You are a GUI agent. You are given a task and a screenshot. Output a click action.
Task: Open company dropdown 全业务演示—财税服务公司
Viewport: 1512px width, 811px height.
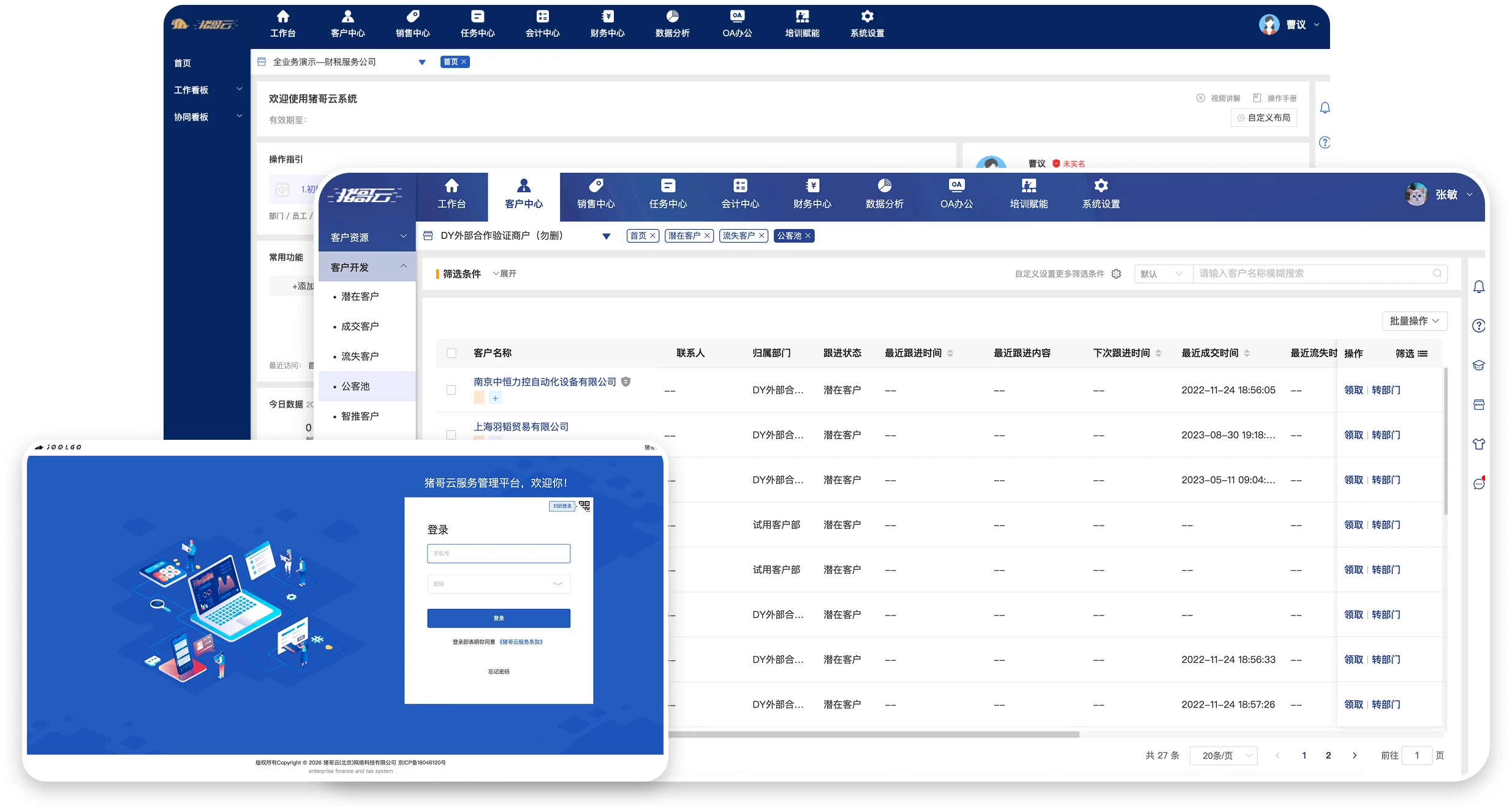click(x=422, y=62)
